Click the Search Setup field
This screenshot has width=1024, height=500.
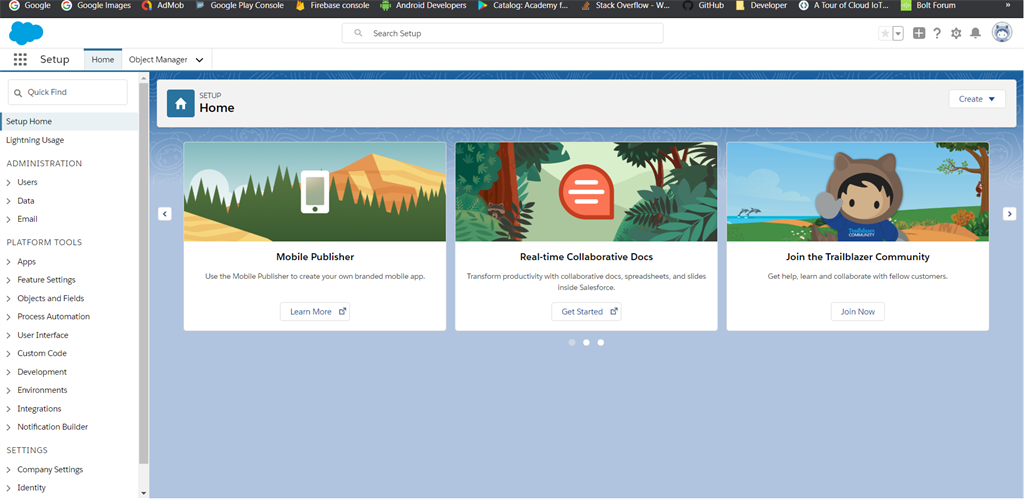502,33
